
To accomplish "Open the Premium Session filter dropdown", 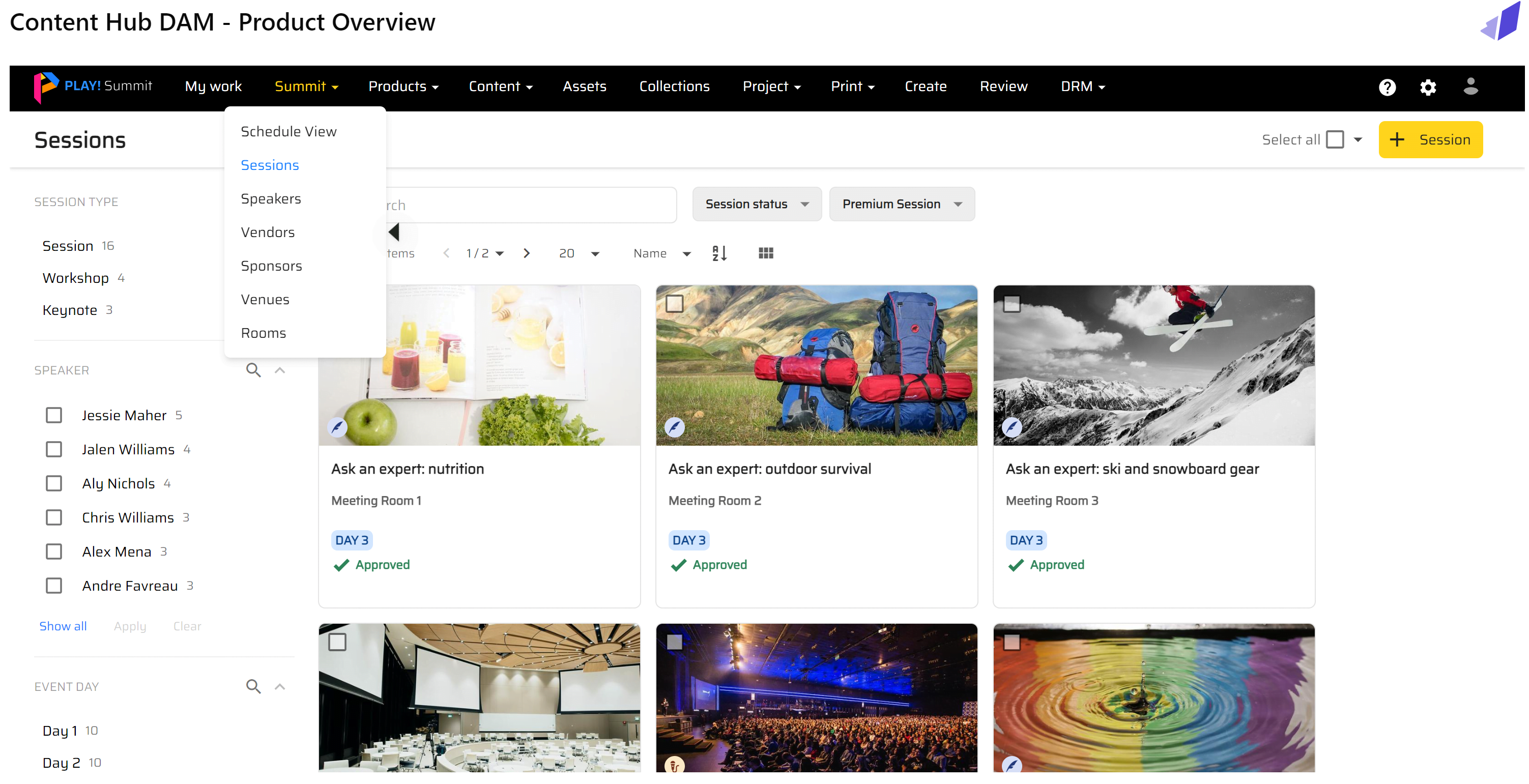I will [901, 204].
